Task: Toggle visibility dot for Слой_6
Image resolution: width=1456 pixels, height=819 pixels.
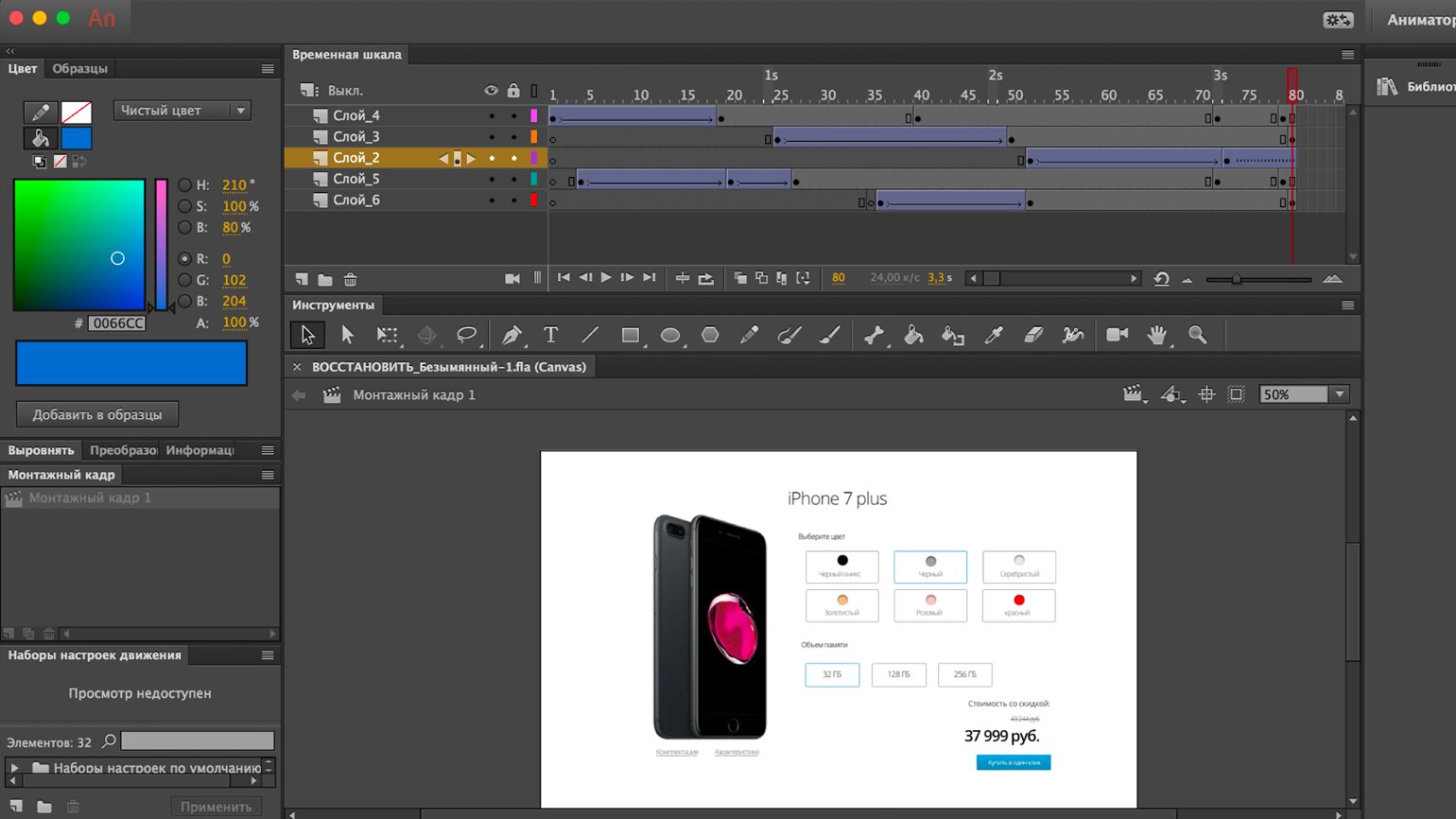Action: click(492, 200)
